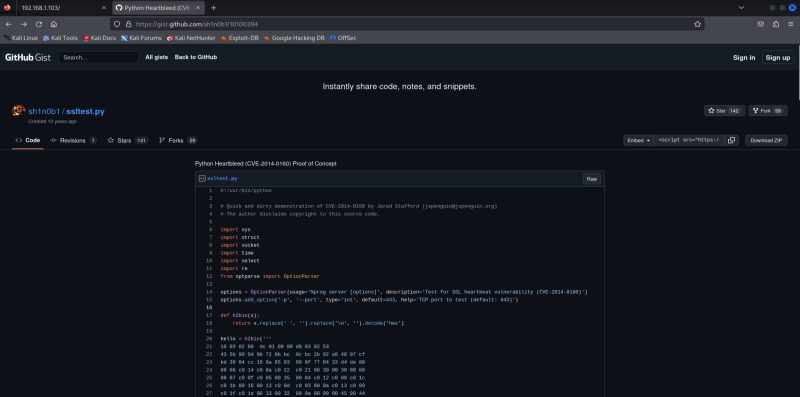
Task: Click the "Created 10 years ago" text
Action: pos(52,121)
